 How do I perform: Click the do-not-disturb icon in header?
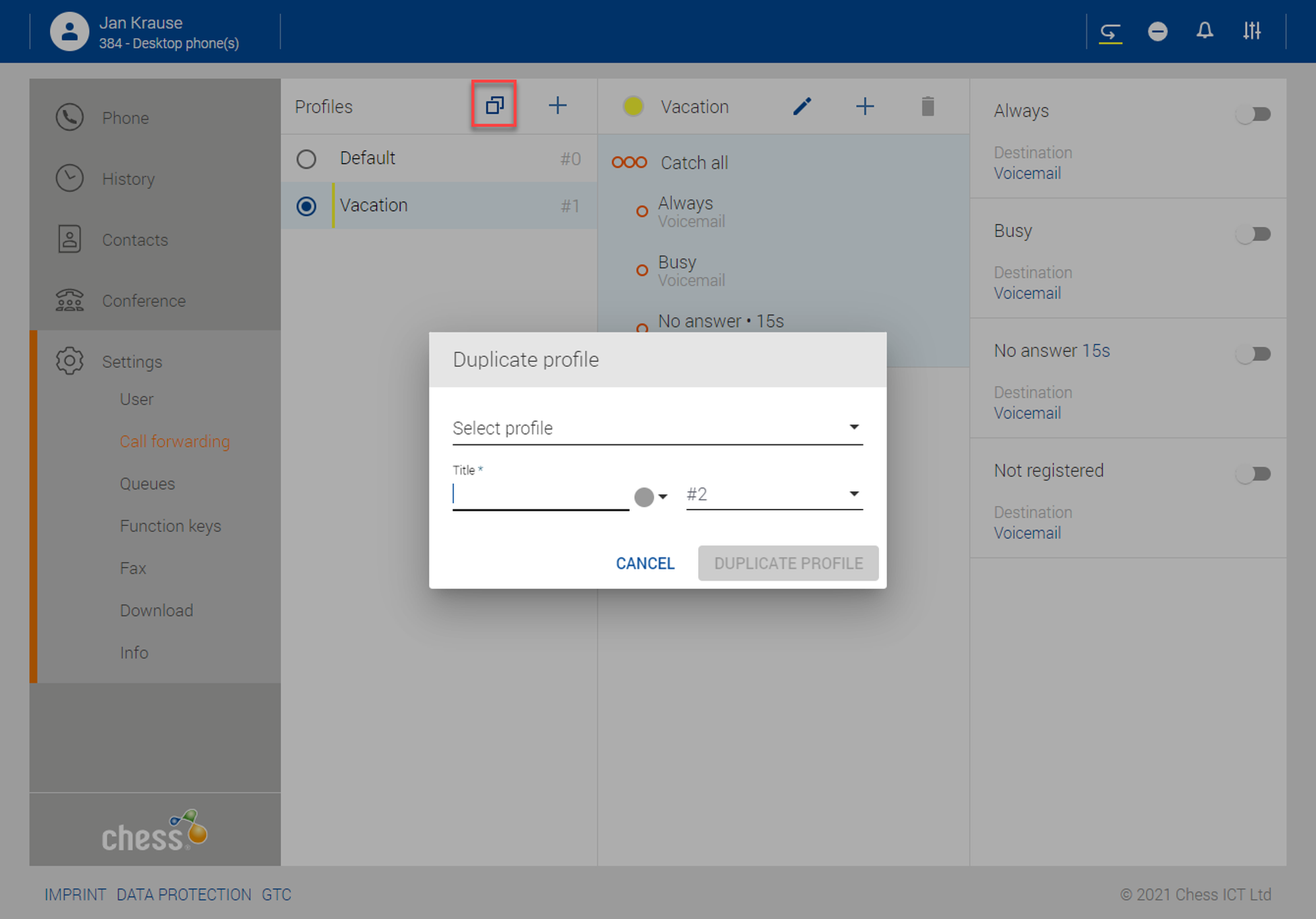(x=1157, y=32)
